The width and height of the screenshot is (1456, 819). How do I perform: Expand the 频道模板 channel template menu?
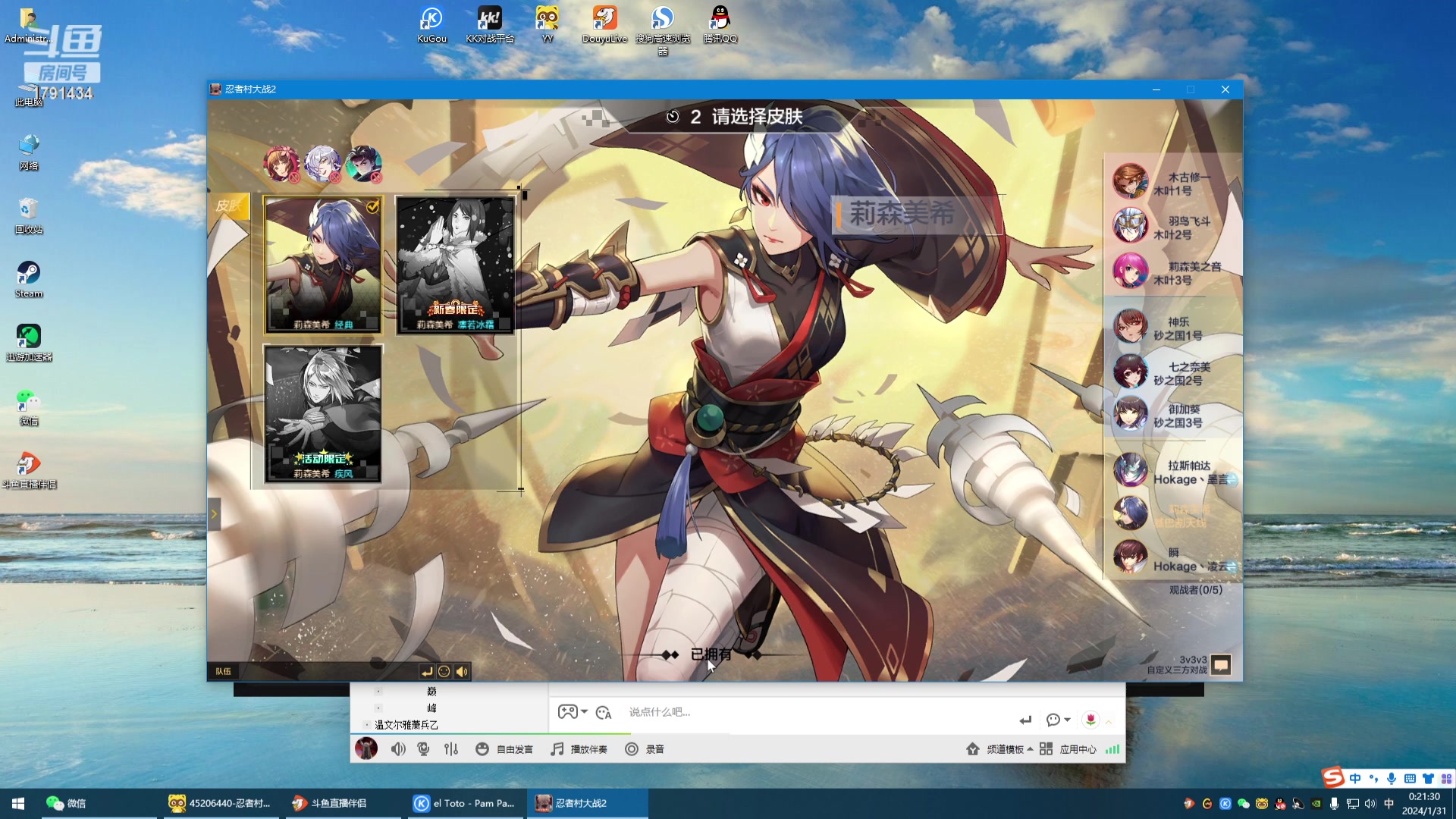point(1000,749)
